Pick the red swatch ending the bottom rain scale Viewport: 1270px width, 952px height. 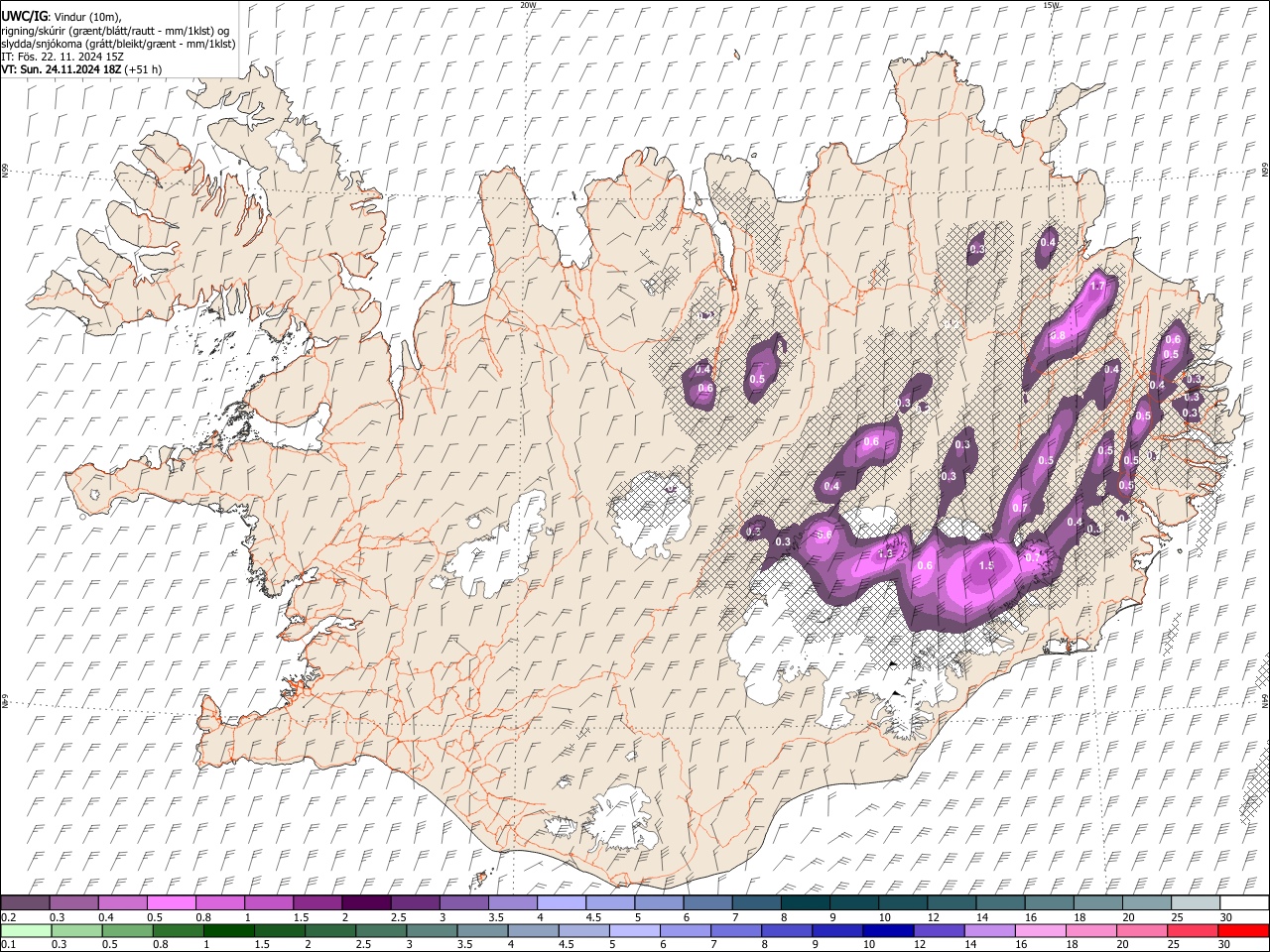click(x=1243, y=930)
